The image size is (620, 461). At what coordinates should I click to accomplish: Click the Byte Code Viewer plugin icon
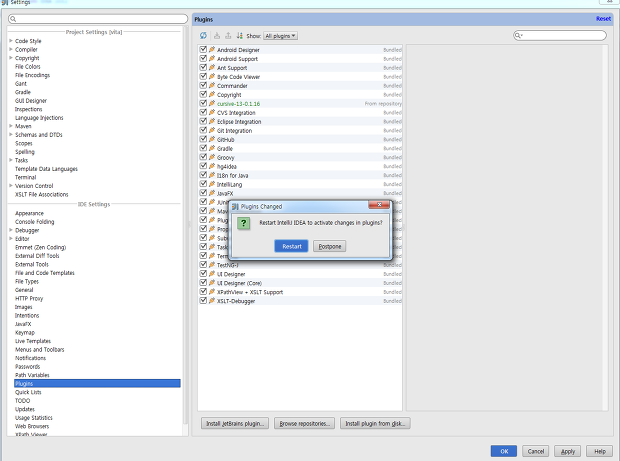pos(212,76)
